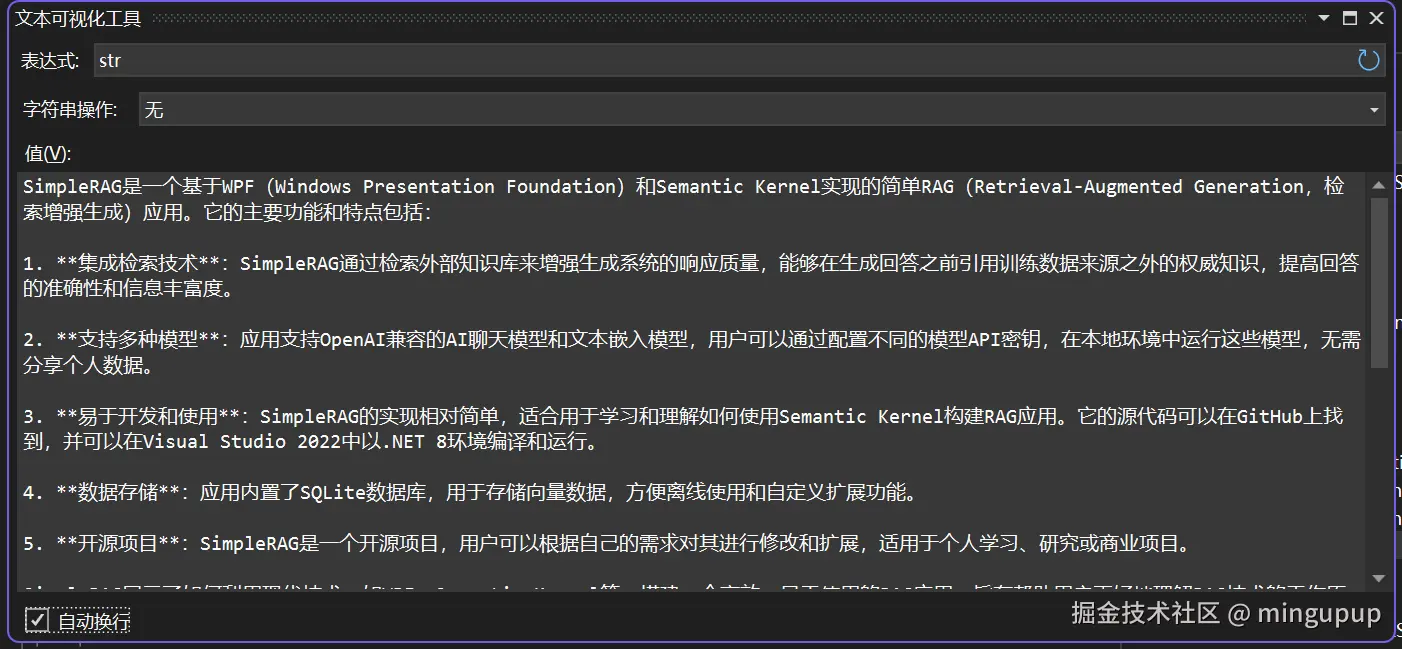Click the scroll-up arrow of the value scrollbar
Screen dimensions: 1402x649
(1379, 183)
